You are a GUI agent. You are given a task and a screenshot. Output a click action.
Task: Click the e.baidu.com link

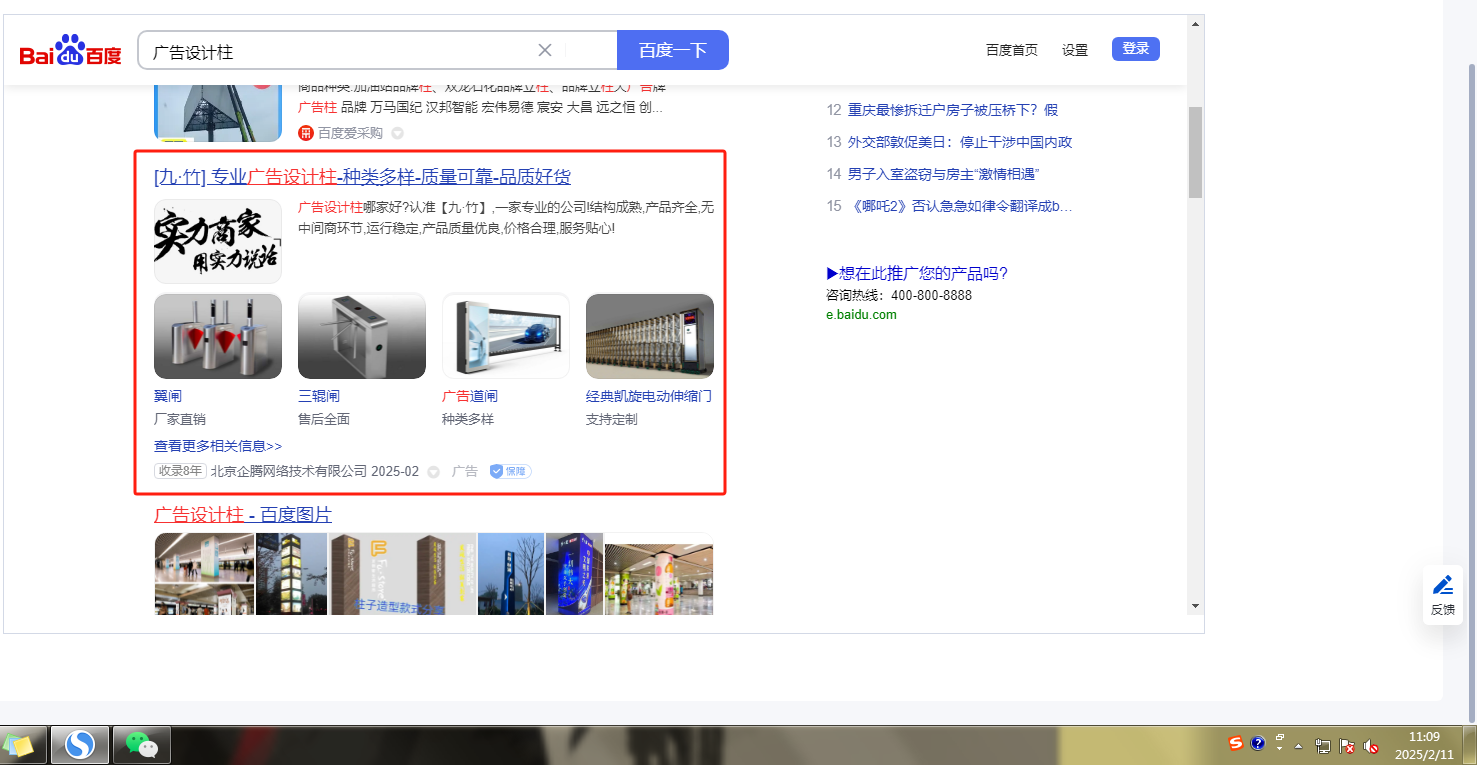[x=861, y=315]
